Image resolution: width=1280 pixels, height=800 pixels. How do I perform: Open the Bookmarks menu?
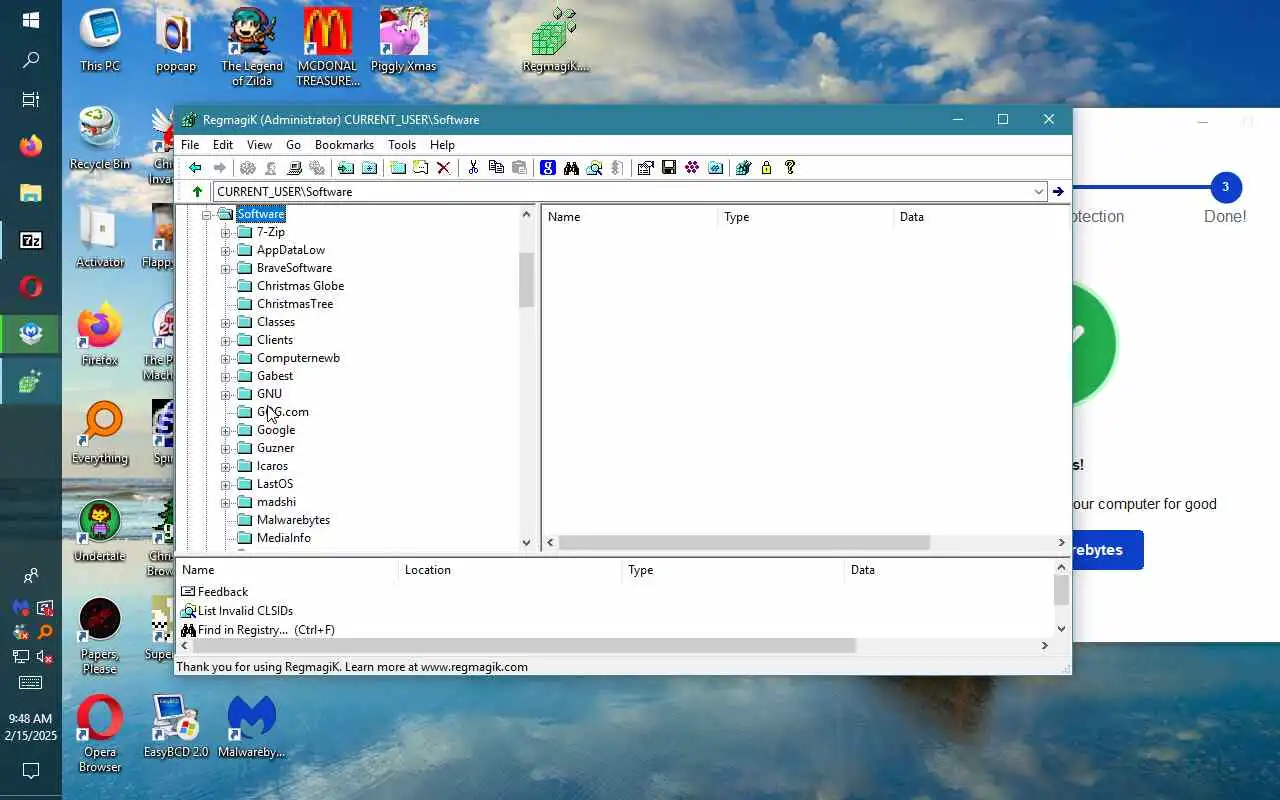coord(344,145)
